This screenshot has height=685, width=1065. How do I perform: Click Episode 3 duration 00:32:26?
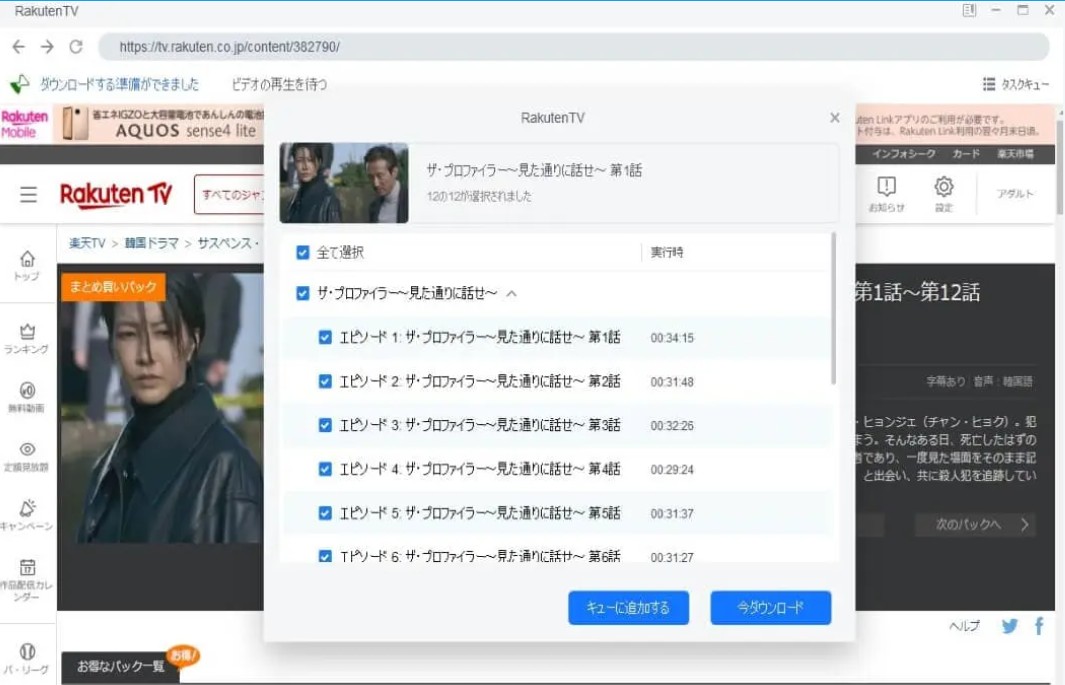pos(672,426)
